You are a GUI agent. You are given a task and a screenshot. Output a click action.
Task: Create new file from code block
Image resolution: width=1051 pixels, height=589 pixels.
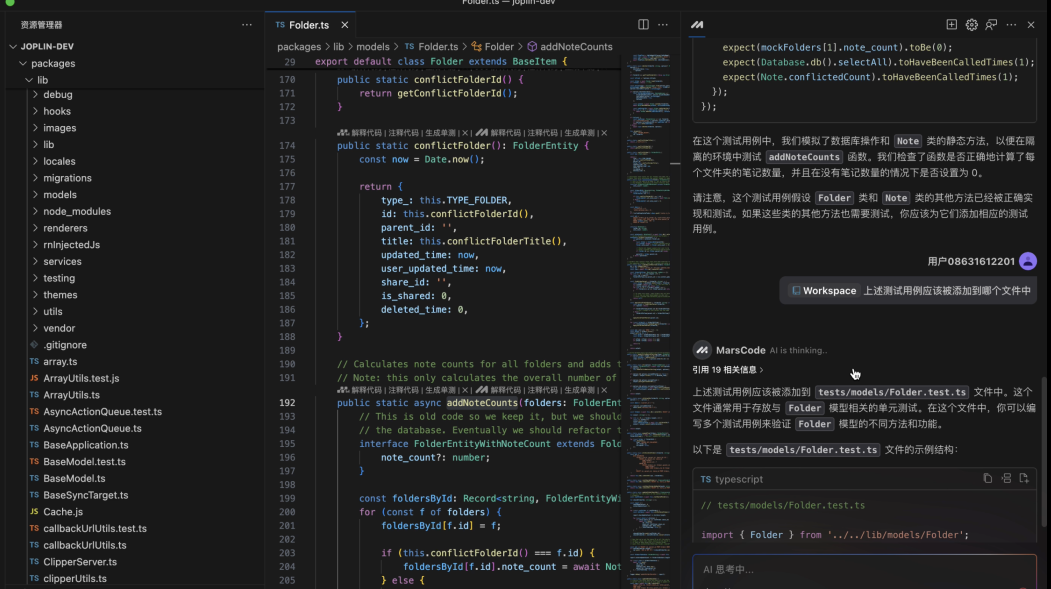(x=1024, y=479)
